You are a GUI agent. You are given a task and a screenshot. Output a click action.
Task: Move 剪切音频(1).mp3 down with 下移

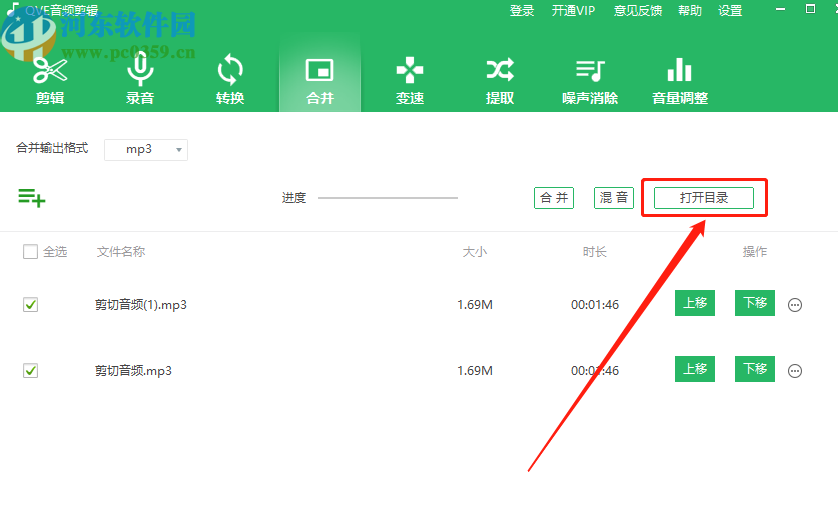755,303
